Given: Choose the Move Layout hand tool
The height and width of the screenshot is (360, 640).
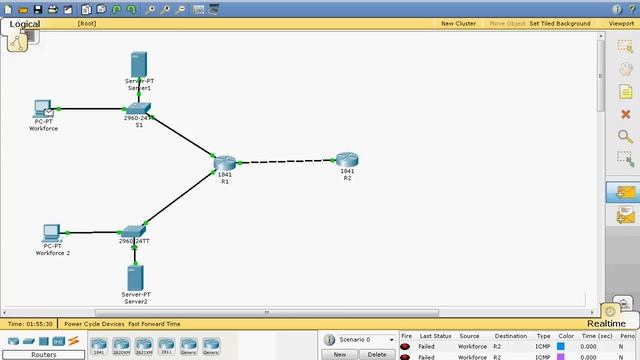Looking at the screenshot, I should pyautogui.click(x=625, y=69).
